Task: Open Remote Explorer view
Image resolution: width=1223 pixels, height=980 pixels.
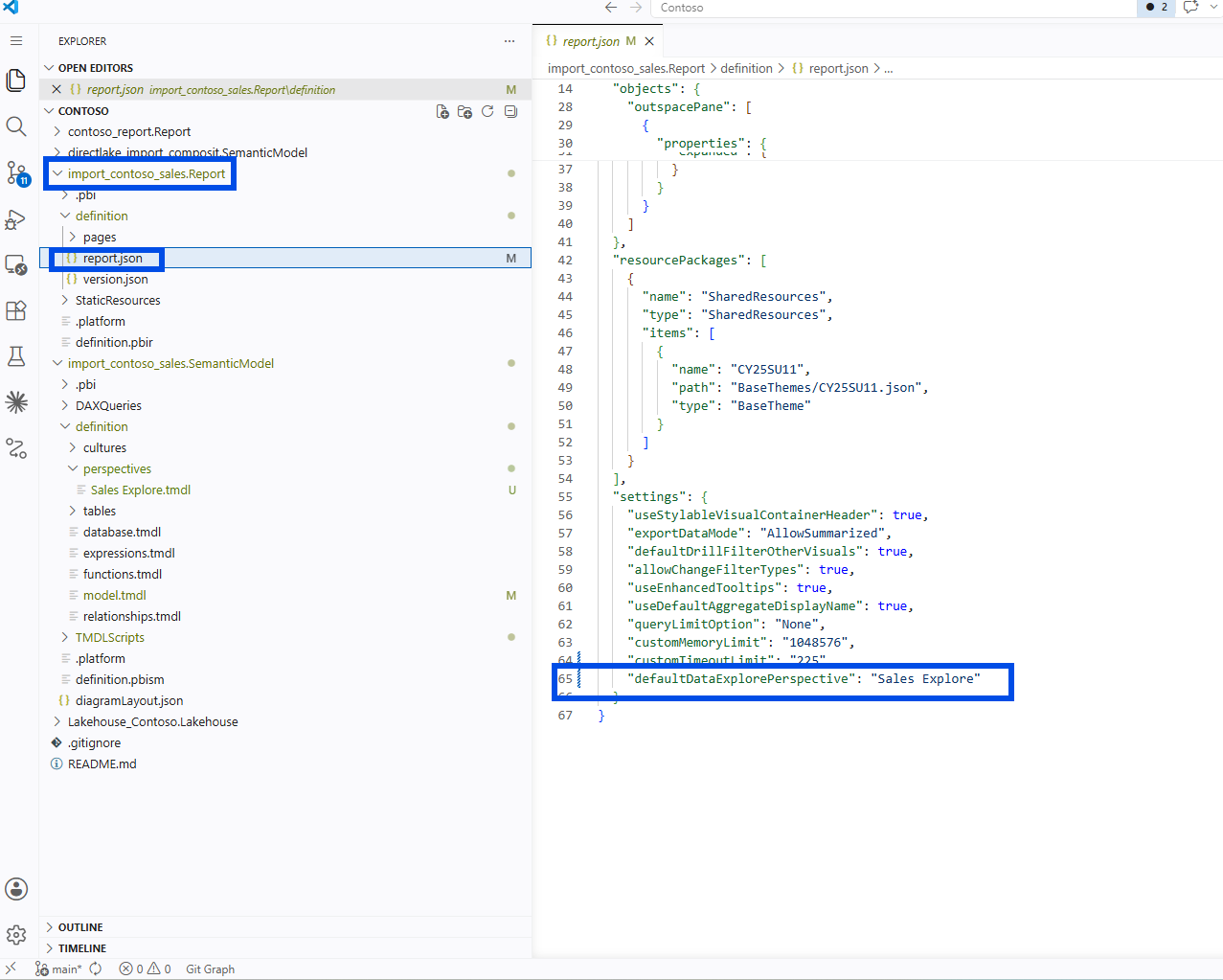Action: pos(16,264)
